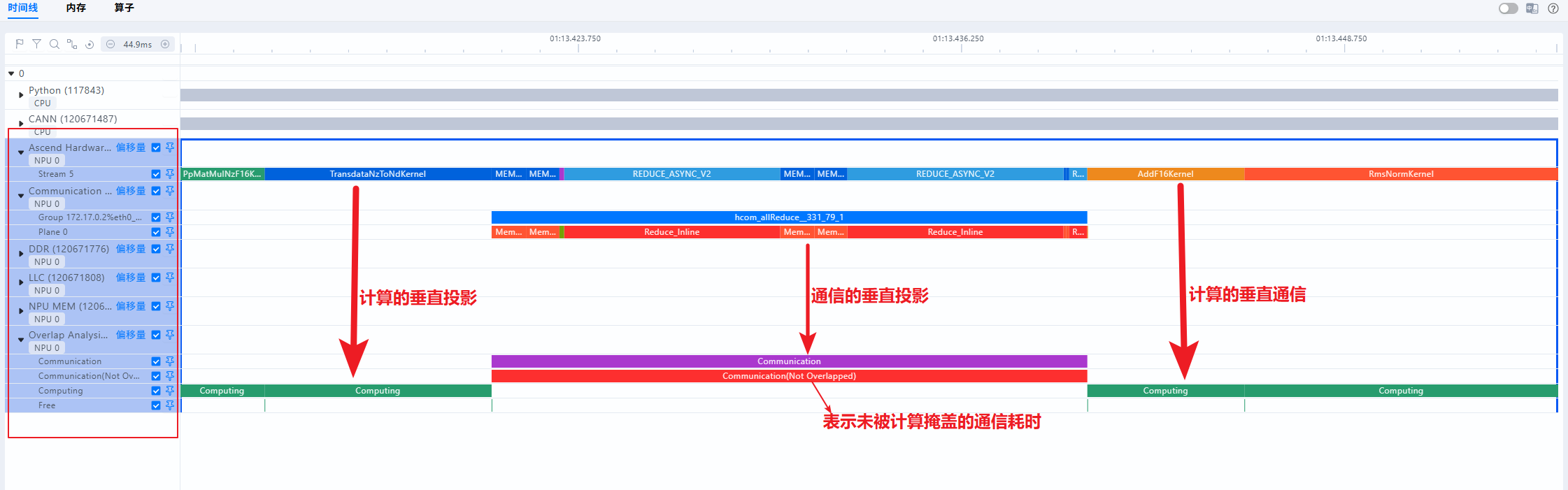Uncheck the LLC (120671808) checkbox

click(x=156, y=278)
